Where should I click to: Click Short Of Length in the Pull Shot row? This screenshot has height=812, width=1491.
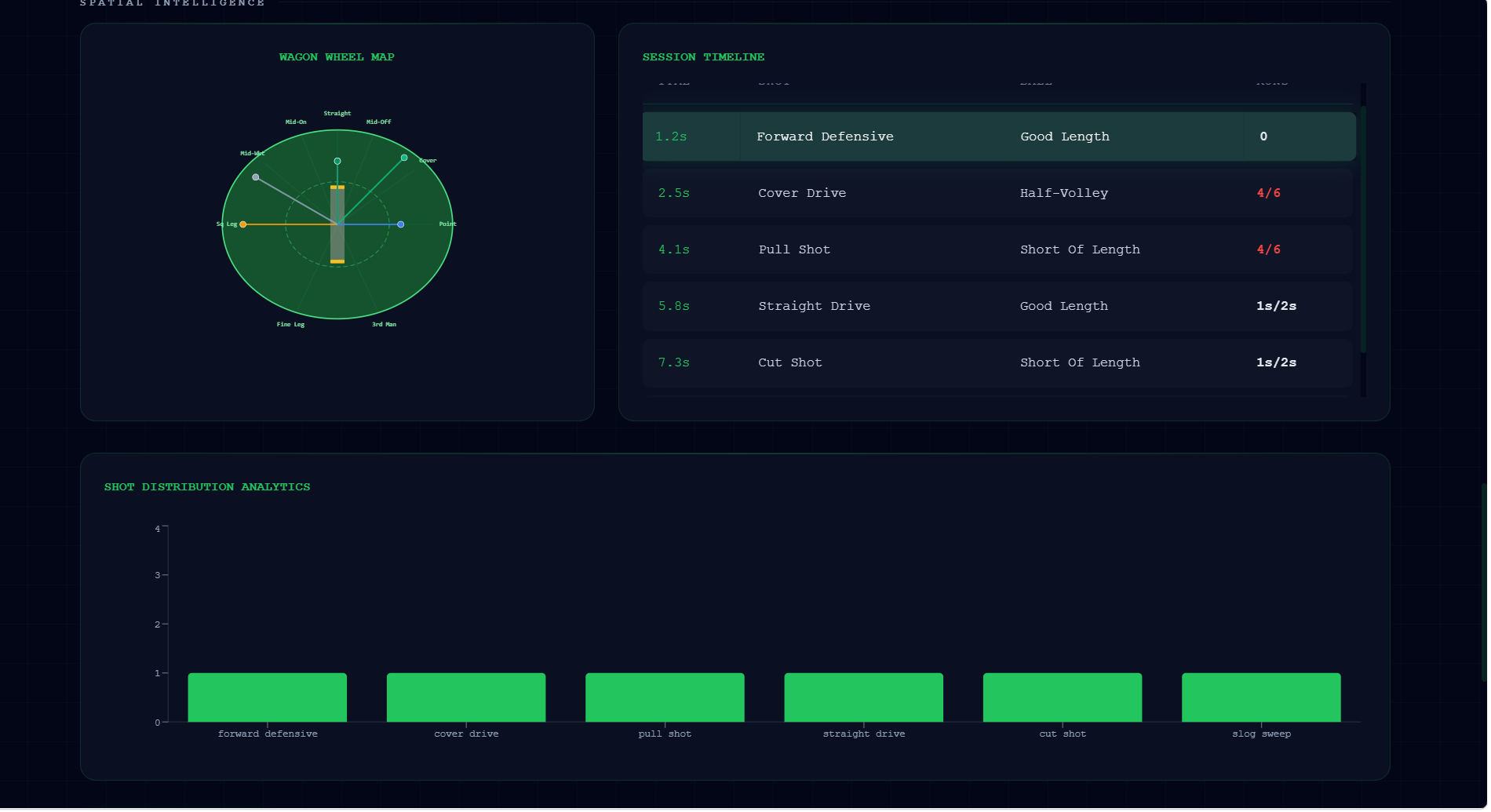tap(1080, 249)
